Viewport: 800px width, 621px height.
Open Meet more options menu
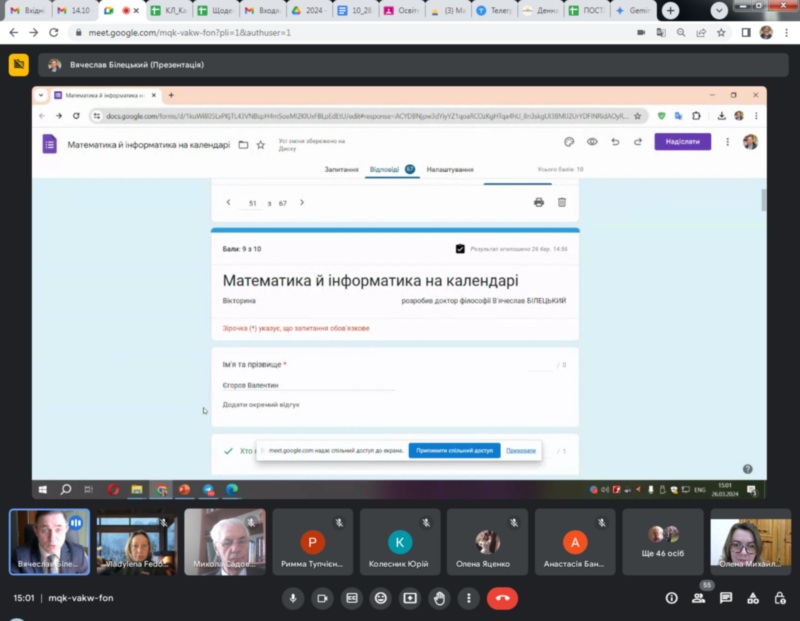[x=467, y=598]
